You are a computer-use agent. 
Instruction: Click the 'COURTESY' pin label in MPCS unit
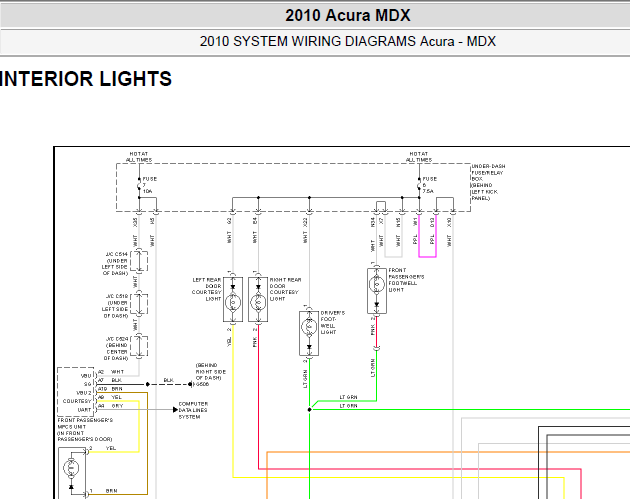pos(77,401)
